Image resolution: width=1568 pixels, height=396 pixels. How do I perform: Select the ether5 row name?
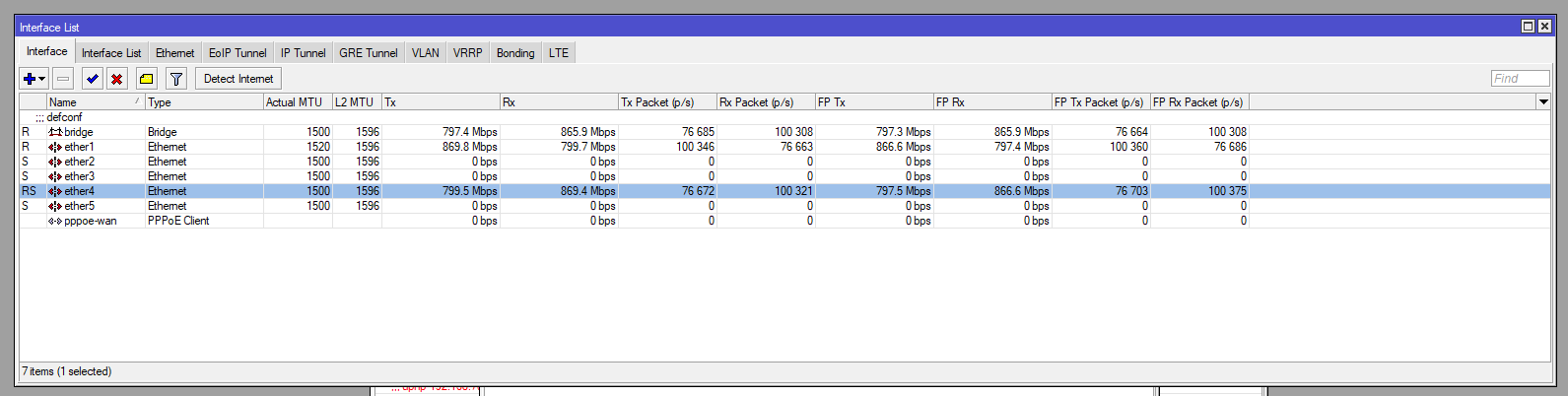pyautogui.click(x=80, y=206)
